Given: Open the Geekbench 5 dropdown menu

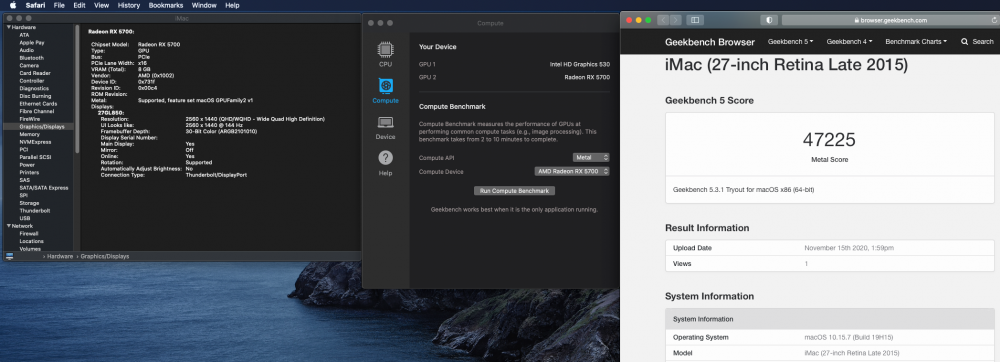Looking at the screenshot, I should point(790,41).
